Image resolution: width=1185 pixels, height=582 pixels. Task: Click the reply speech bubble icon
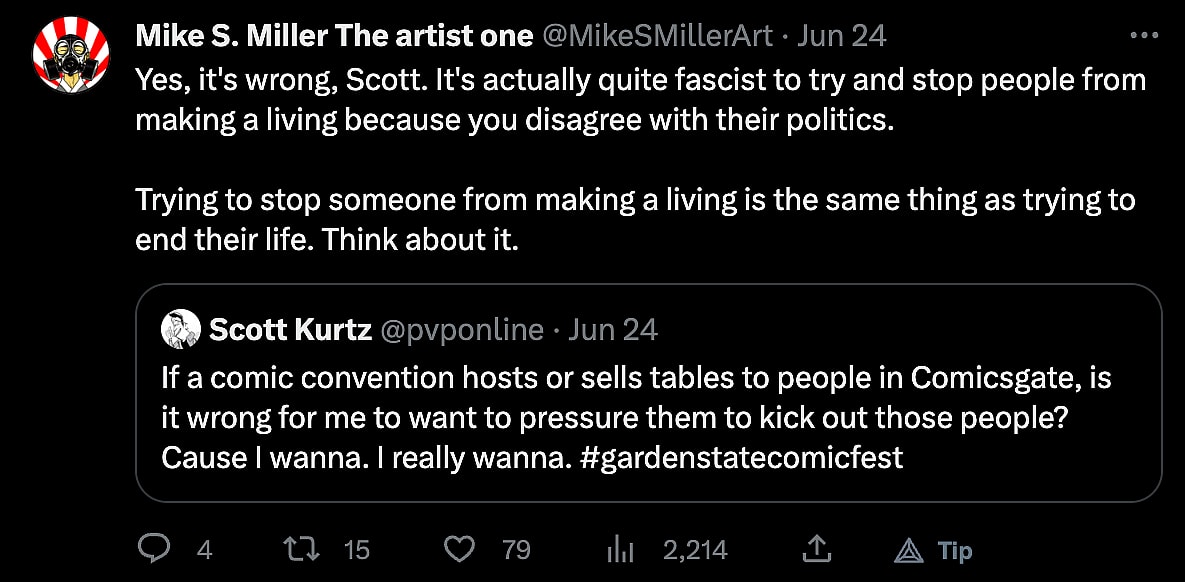pos(153,549)
